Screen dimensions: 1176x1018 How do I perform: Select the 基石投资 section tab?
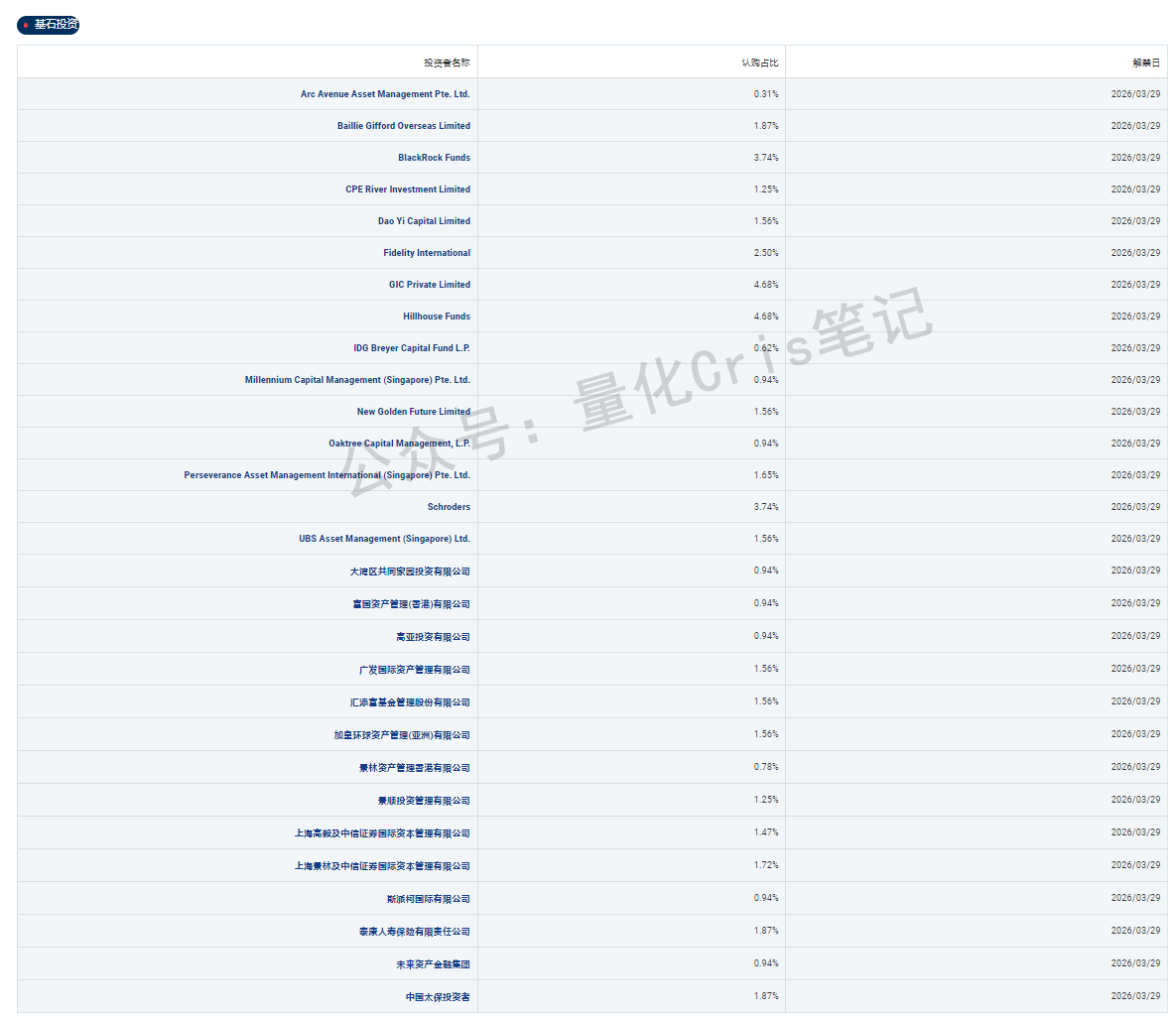pyautogui.click(x=48, y=25)
